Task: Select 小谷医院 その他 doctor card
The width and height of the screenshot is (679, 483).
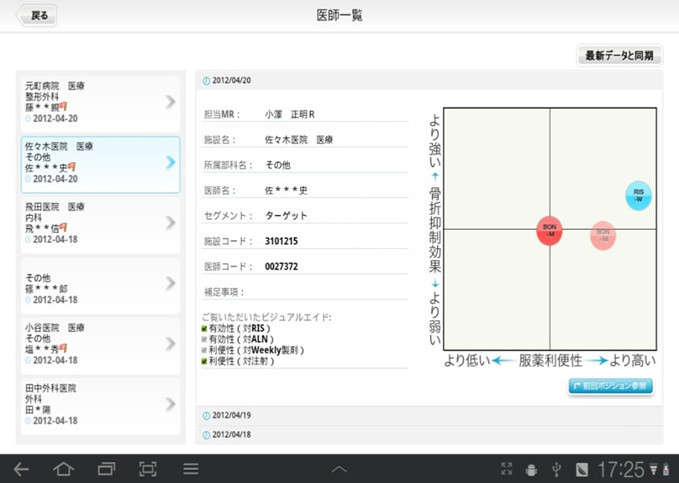Action: (100, 346)
